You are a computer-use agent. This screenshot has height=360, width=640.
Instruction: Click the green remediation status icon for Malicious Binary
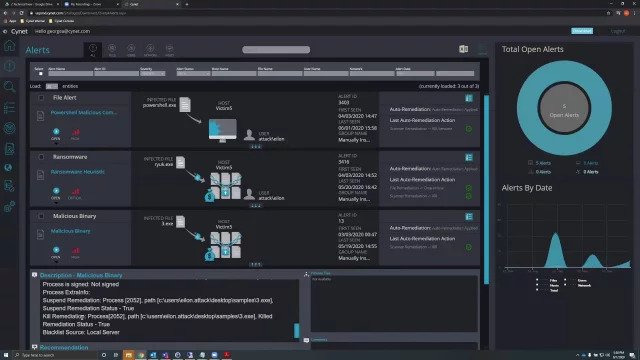tap(469, 247)
